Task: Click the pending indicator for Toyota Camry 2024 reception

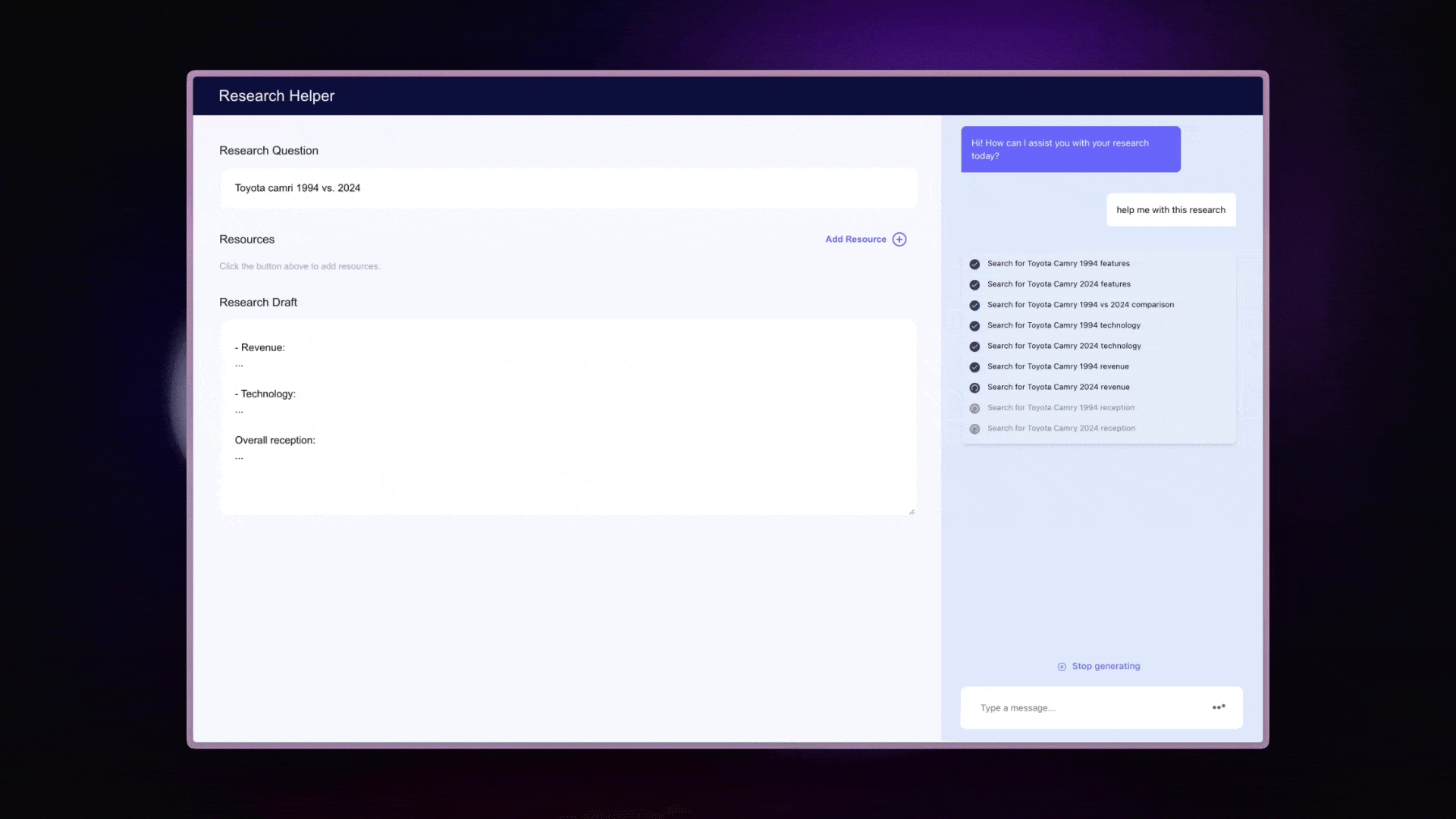Action: [x=974, y=428]
